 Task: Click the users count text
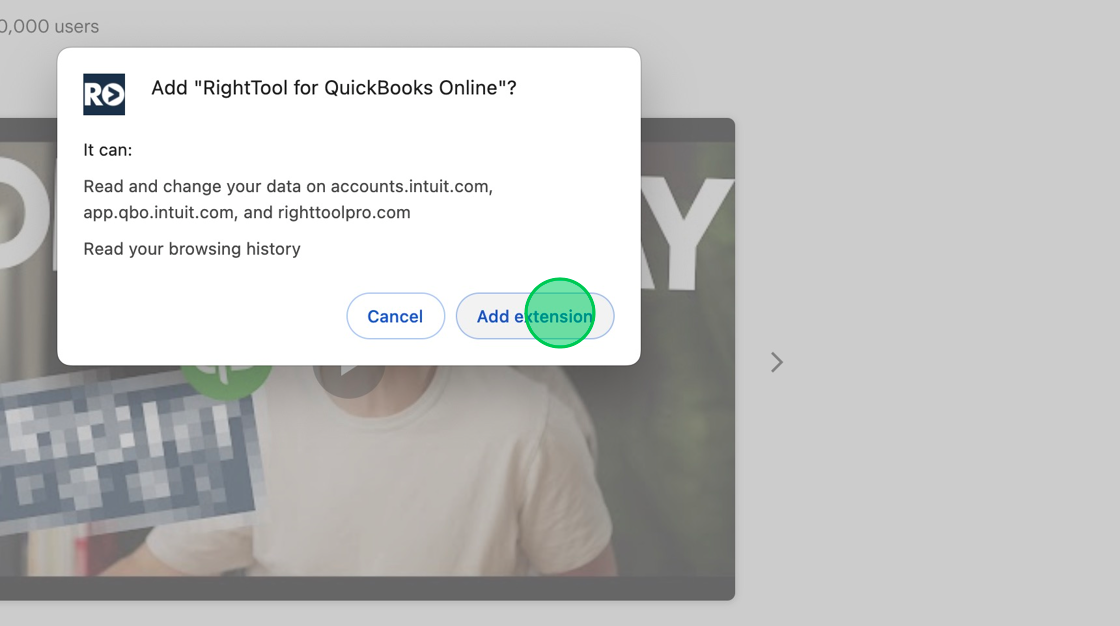click(x=49, y=26)
